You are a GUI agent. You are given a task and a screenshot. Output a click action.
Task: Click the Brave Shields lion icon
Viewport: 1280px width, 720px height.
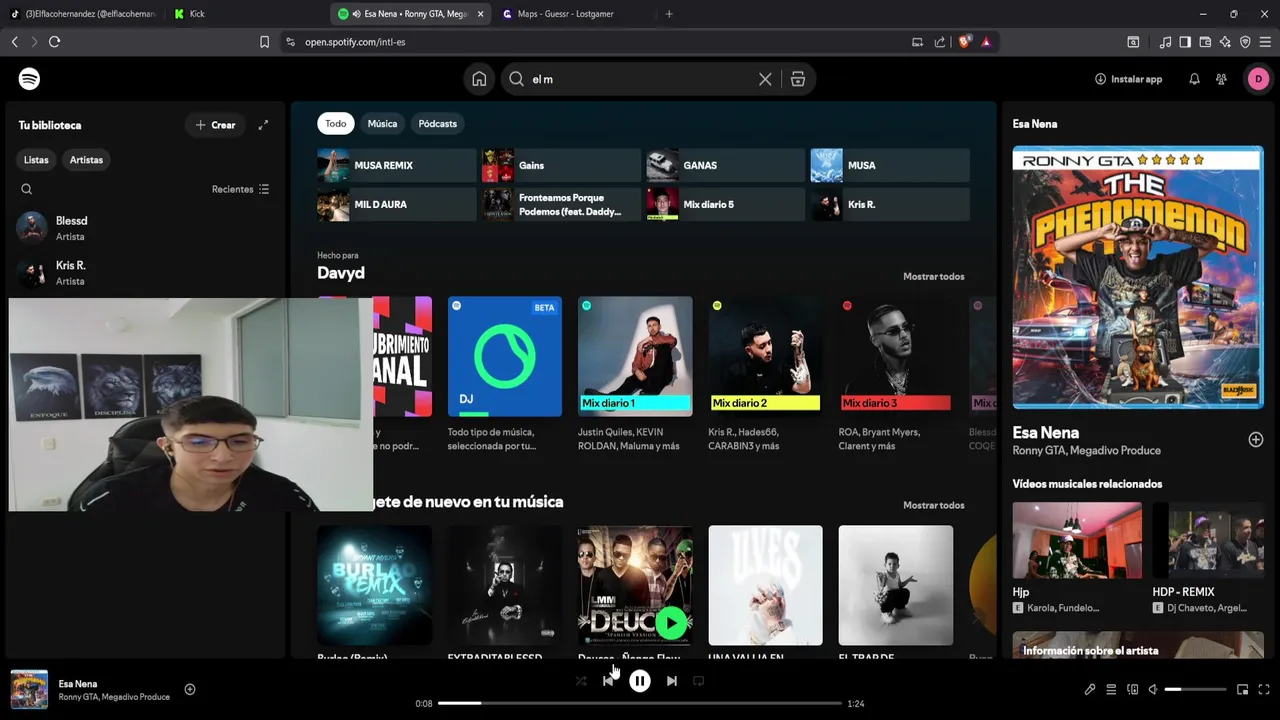pos(965,42)
